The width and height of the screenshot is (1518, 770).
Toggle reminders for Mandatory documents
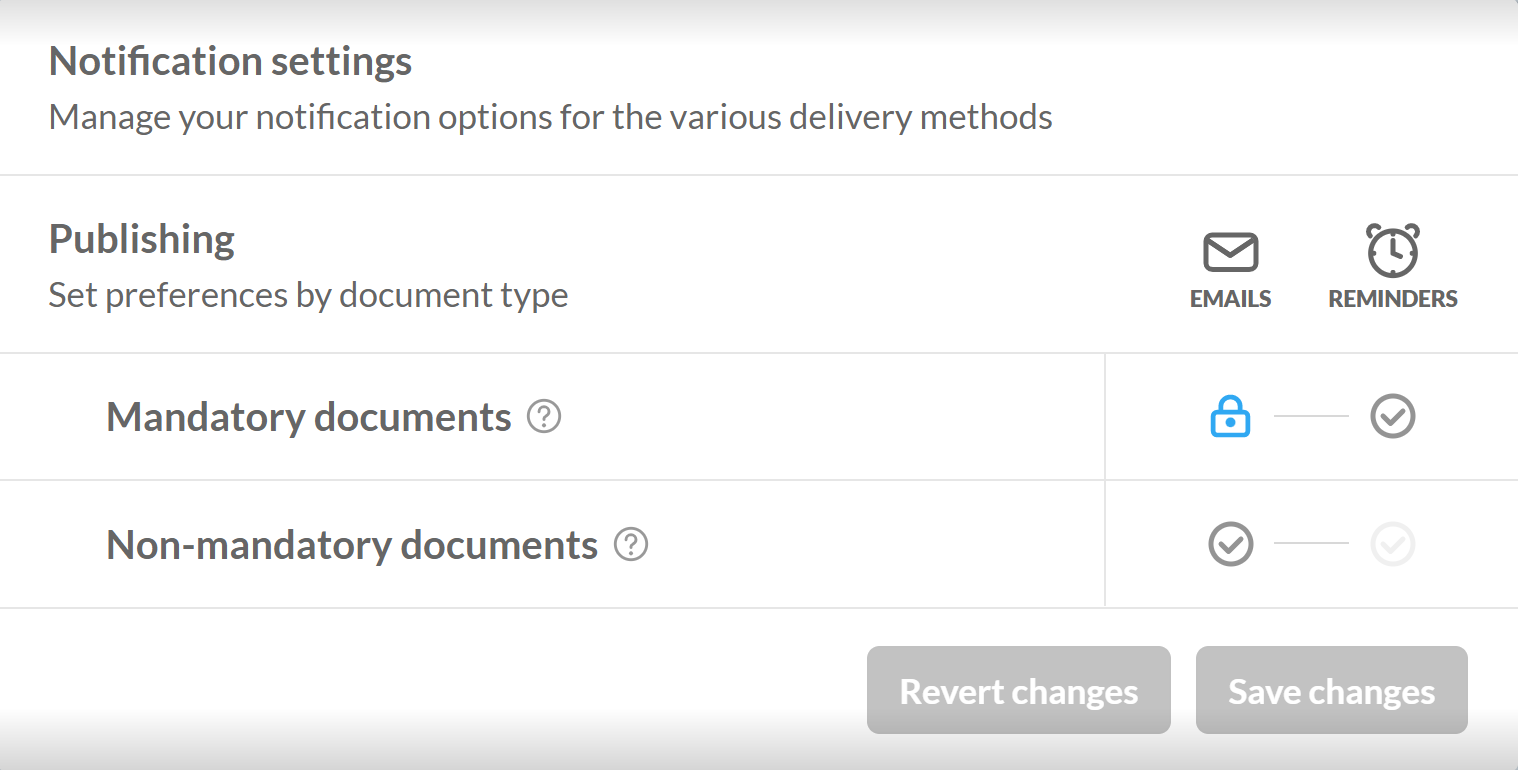pos(1392,416)
